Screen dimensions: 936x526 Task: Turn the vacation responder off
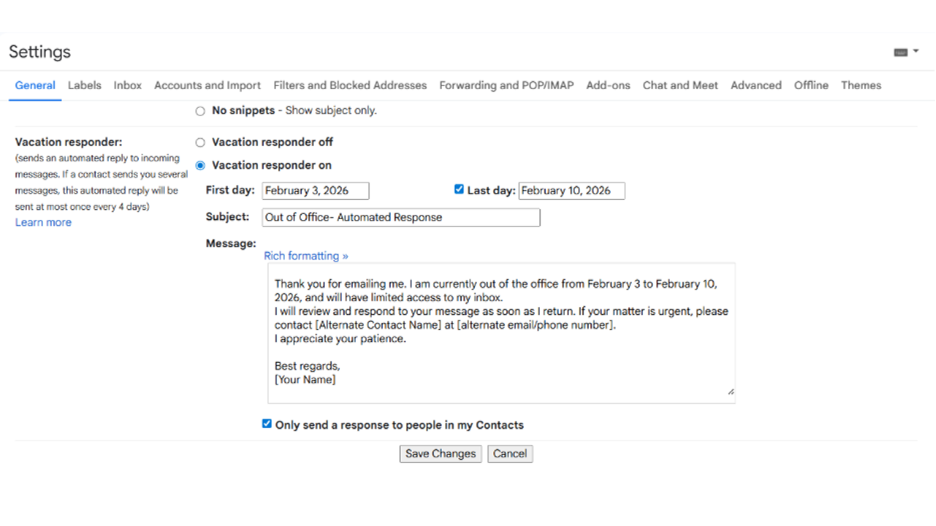coord(200,142)
